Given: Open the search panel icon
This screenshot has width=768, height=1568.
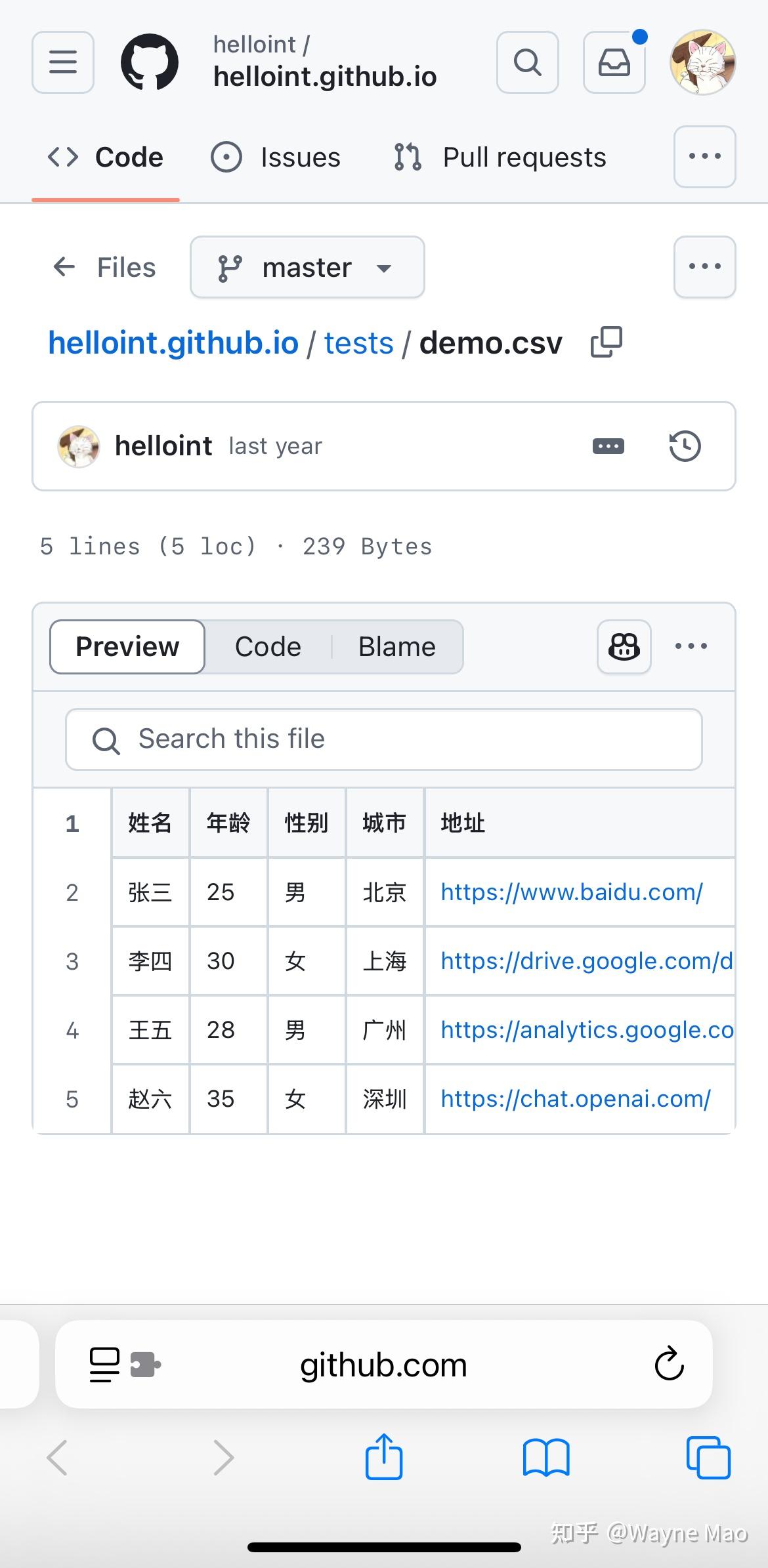Looking at the screenshot, I should coord(527,62).
